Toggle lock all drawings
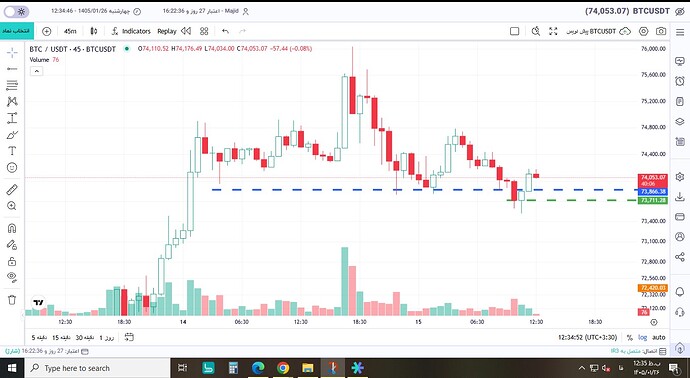690x378 pixels. (12, 261)
